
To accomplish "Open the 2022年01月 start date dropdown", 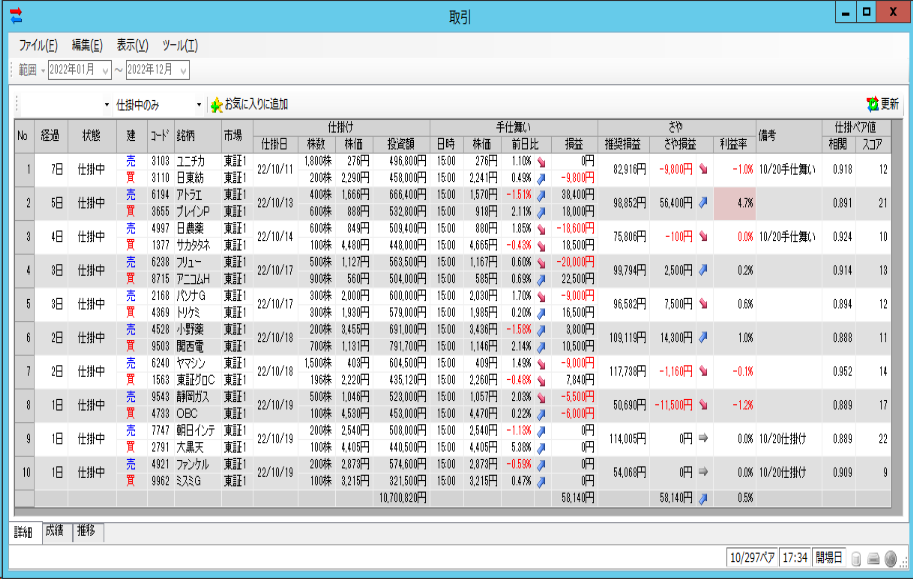I will pos(105,70).
